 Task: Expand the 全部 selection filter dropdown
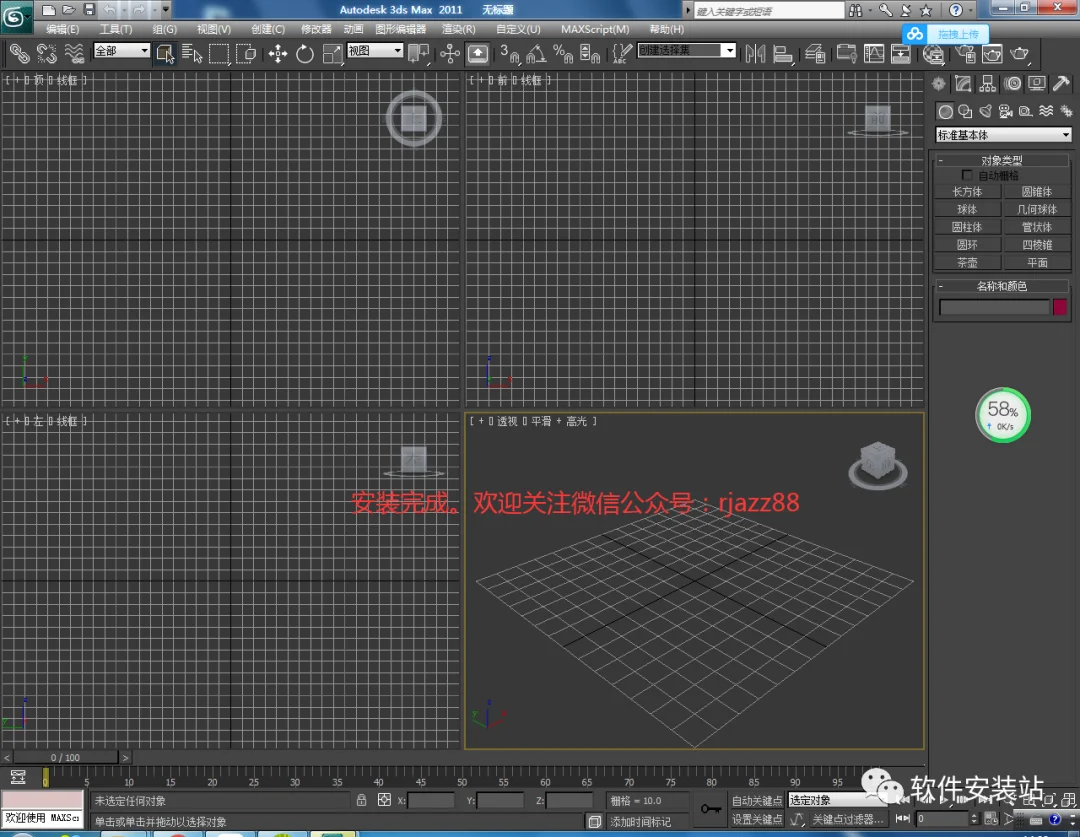122,50
